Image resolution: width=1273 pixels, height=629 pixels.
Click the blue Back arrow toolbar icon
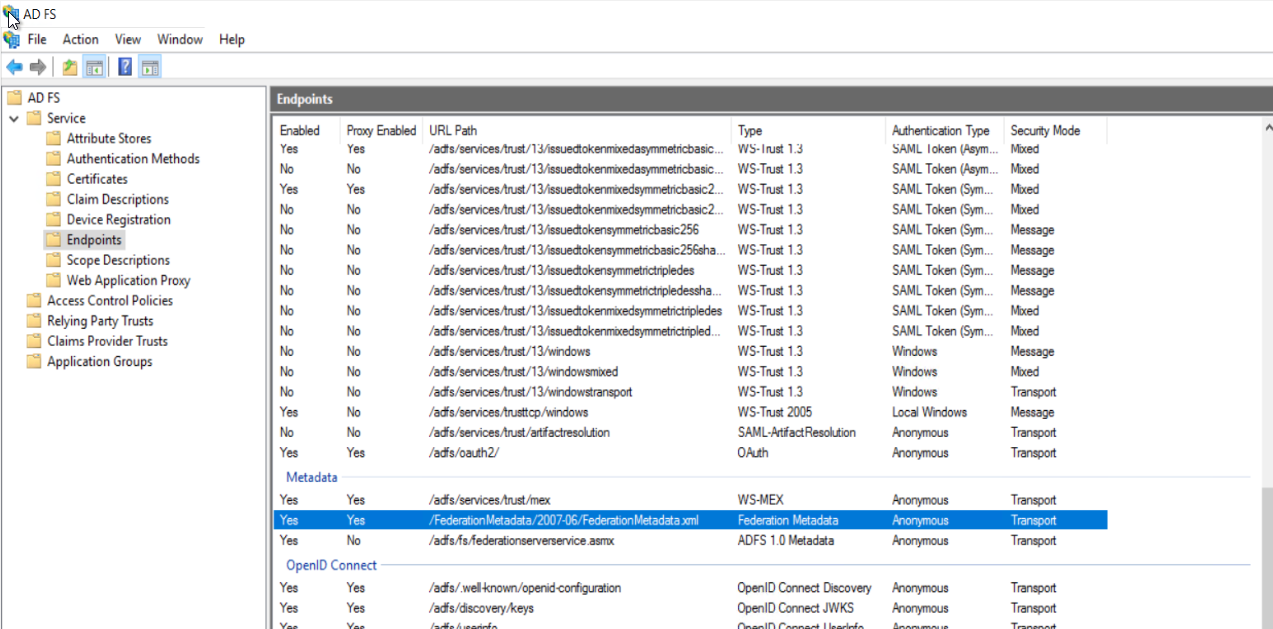[x=14, y=67]
